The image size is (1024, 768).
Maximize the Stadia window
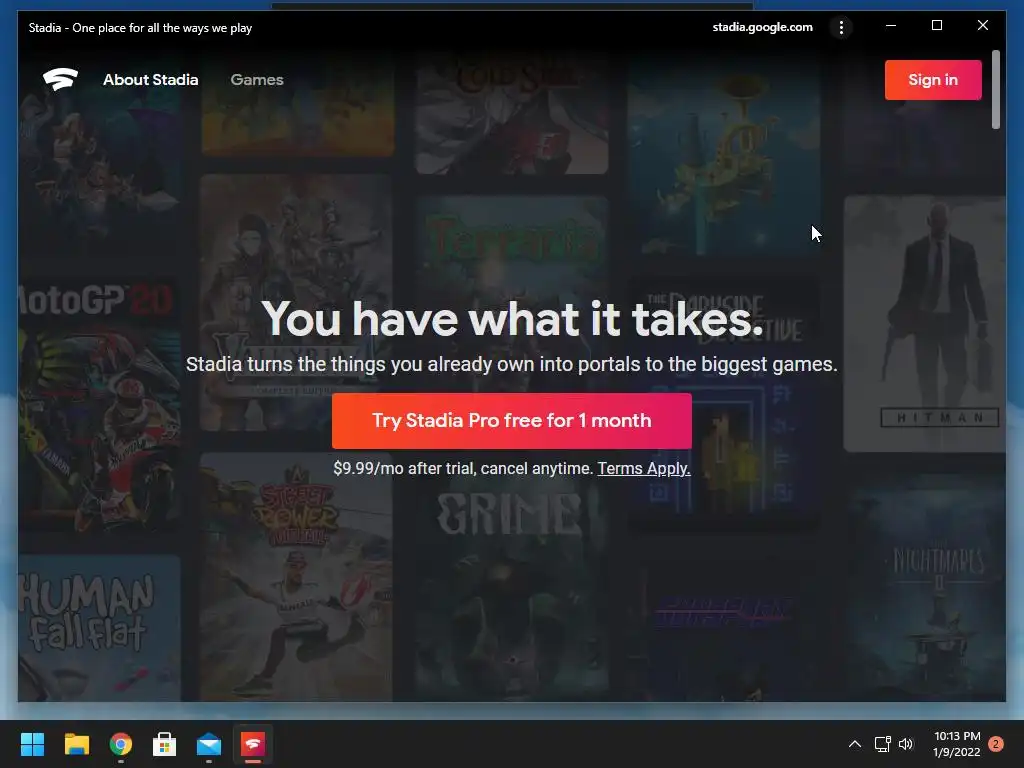[x=936, y=25]
